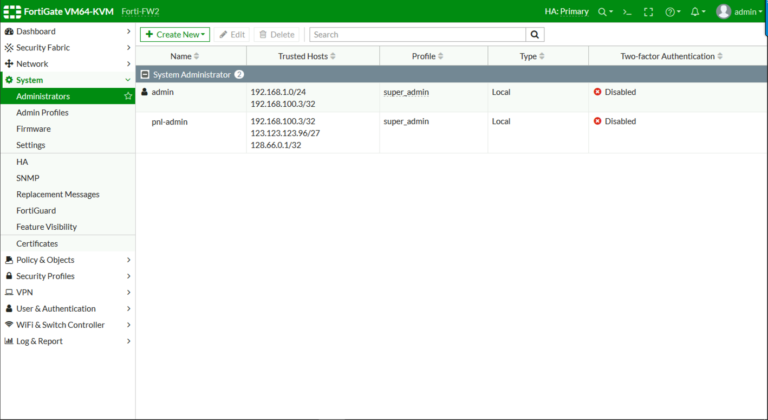Click trusted host 192.168.1.0/24

click(x=278, y=92)
